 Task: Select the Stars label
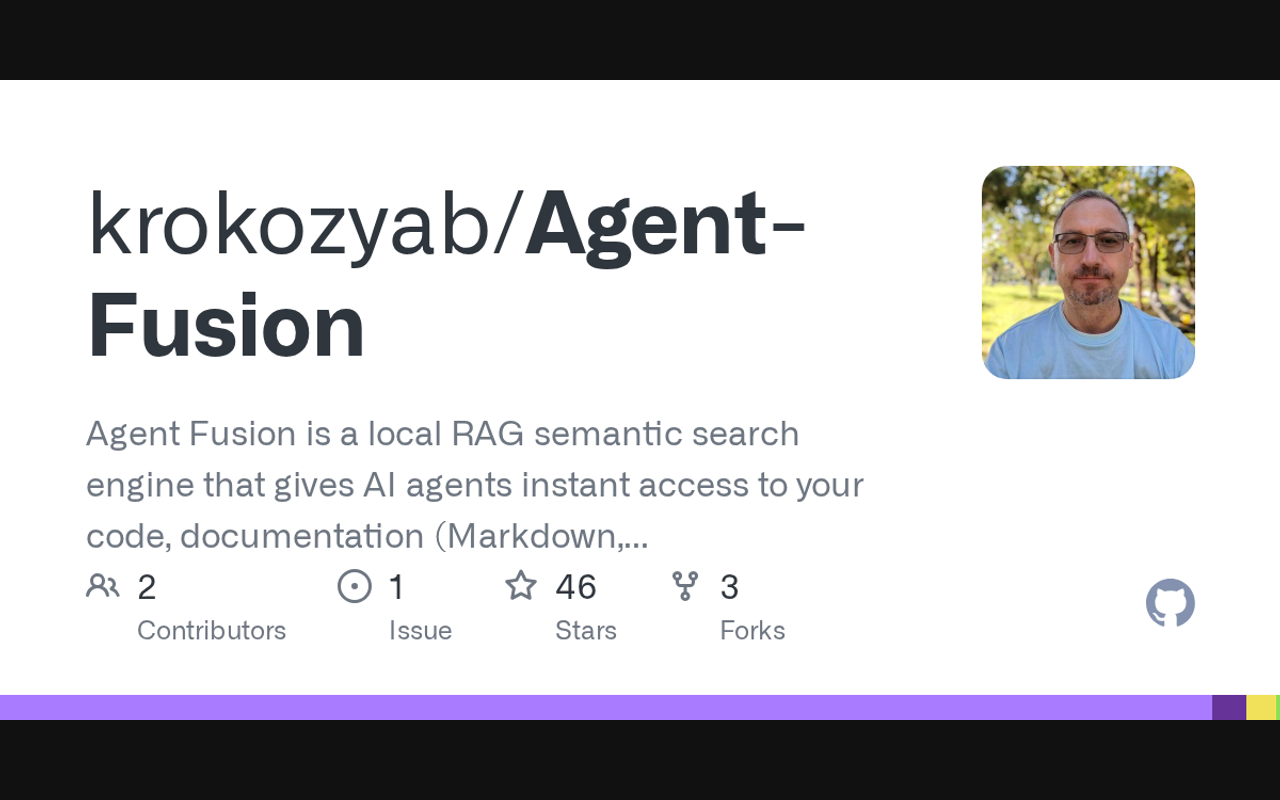pyautogui.click(x=586, y=631)
